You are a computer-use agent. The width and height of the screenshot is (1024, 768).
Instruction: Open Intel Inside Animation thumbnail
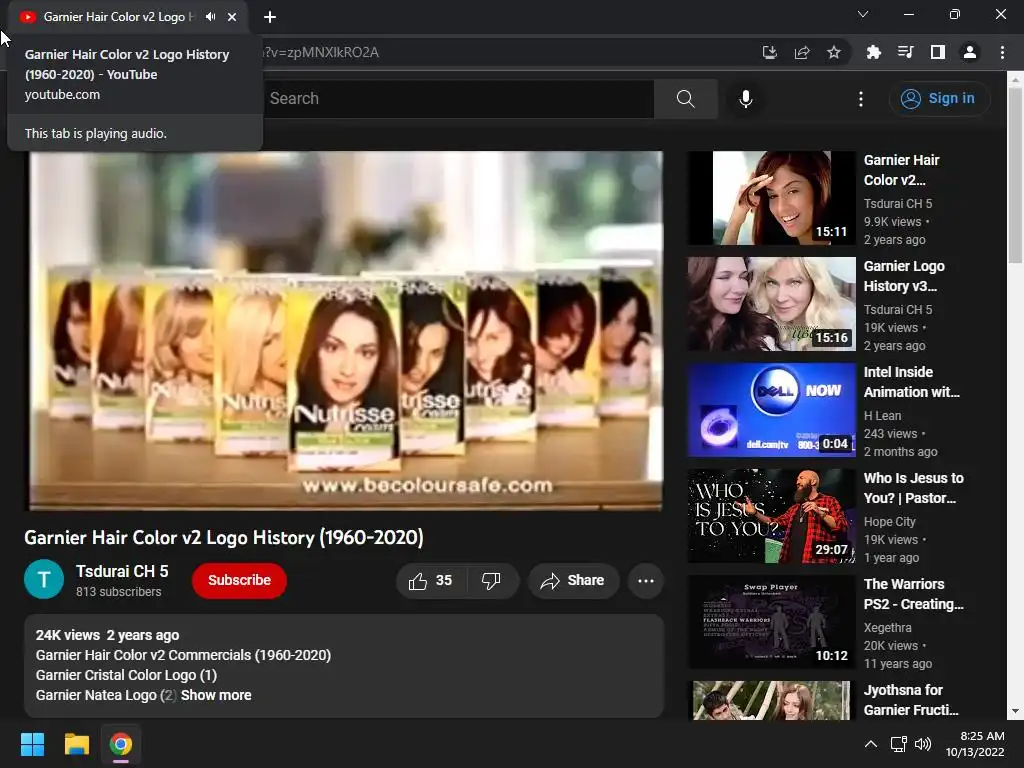(771, 410)
